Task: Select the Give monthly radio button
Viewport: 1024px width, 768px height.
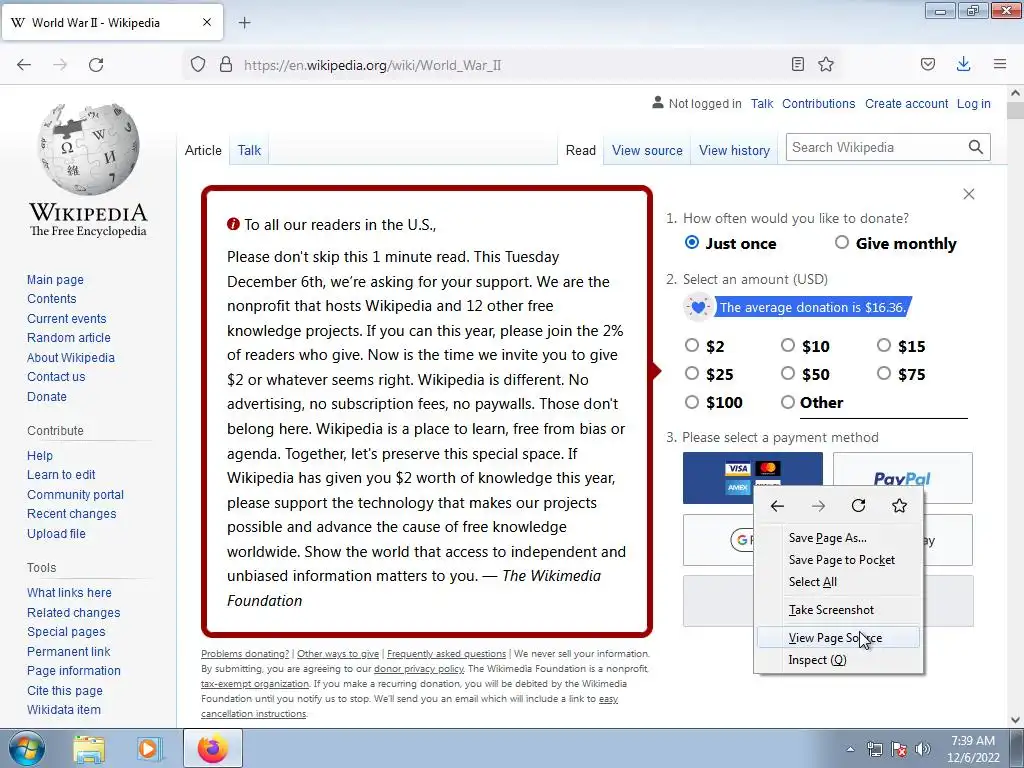Action: click(842, 242)
